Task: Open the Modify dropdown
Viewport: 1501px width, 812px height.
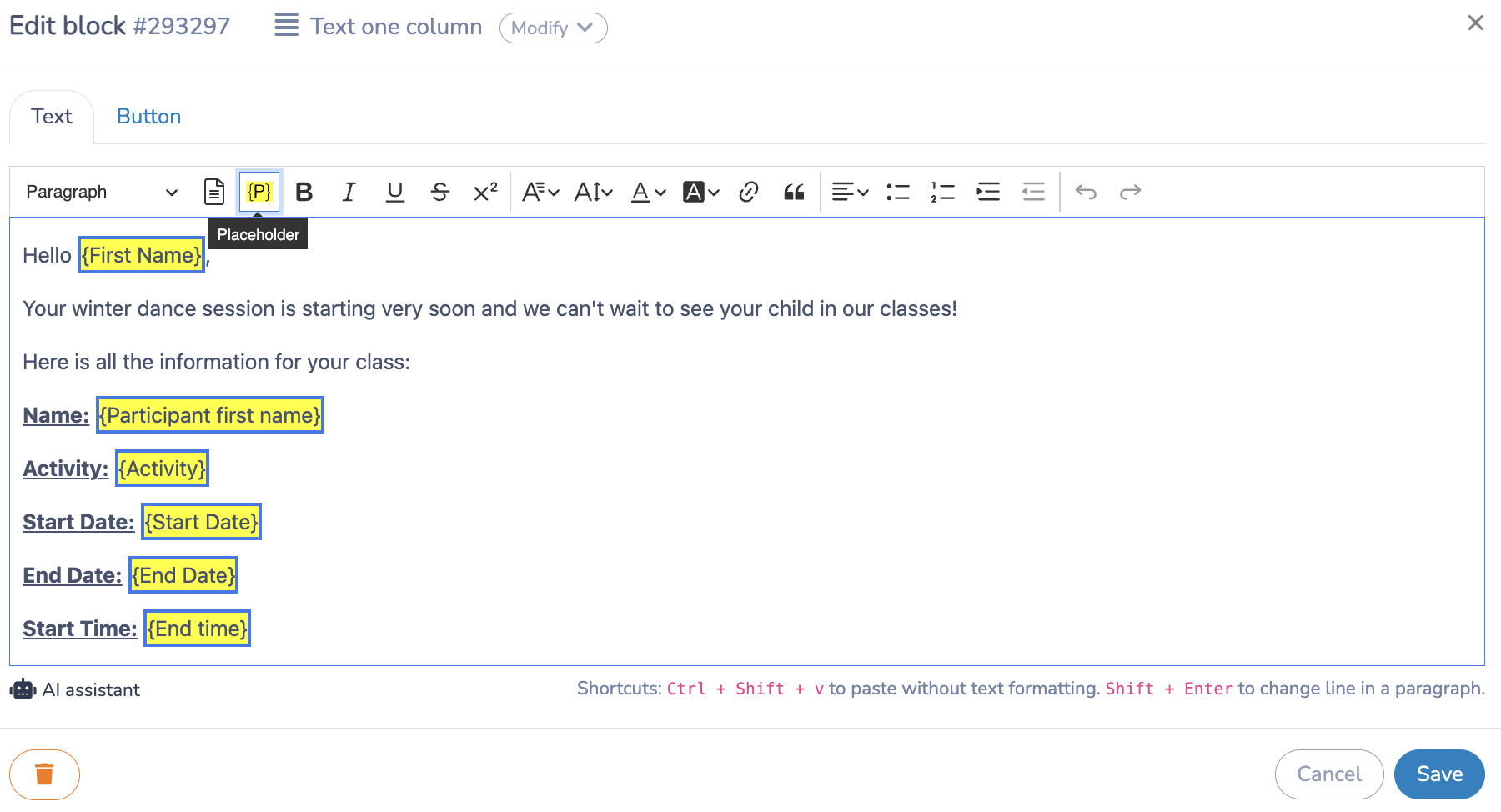Action: click(x=553, y=28)
